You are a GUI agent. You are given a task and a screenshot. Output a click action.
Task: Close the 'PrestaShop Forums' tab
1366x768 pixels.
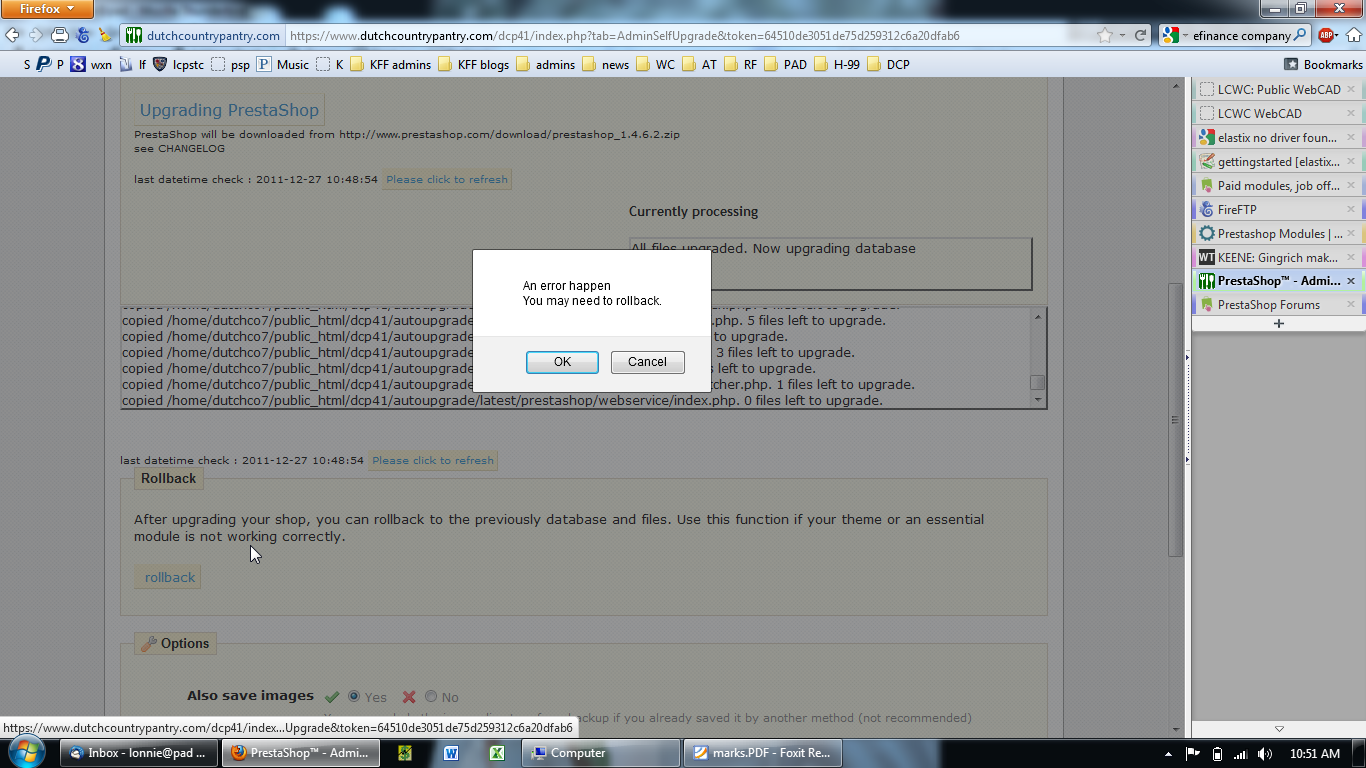click(x=1351, y=305)
